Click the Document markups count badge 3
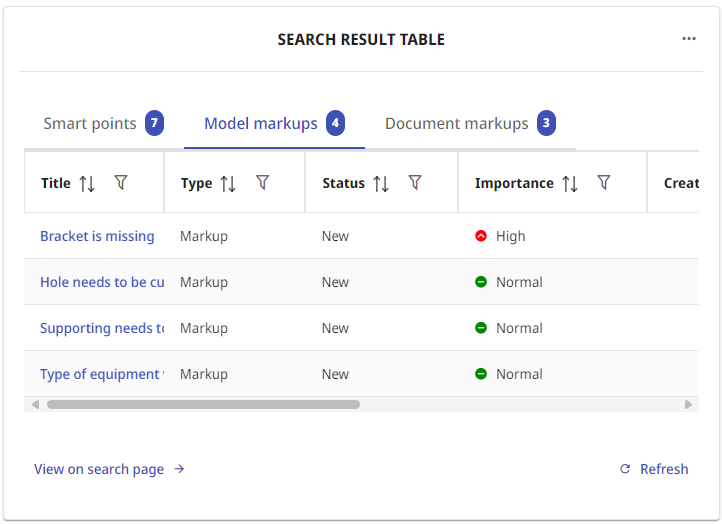 (x=546, y=123)
